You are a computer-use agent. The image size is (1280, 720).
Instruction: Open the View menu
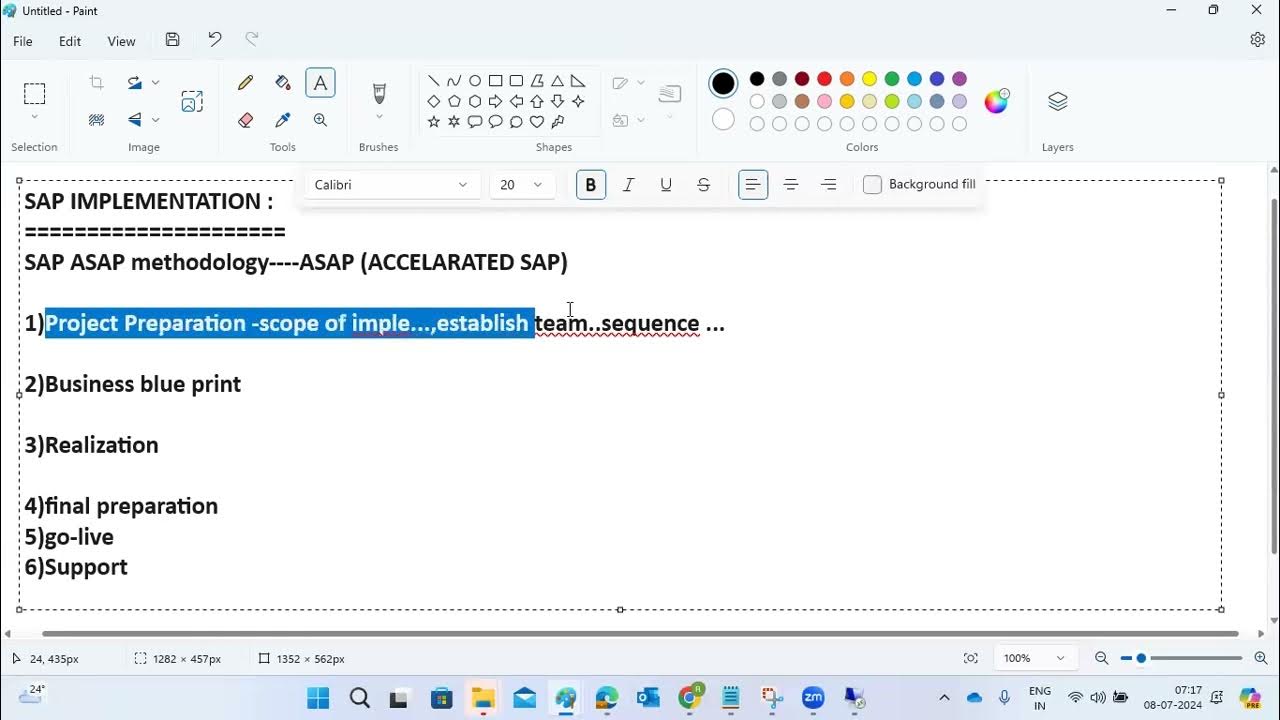pos(121,41)
